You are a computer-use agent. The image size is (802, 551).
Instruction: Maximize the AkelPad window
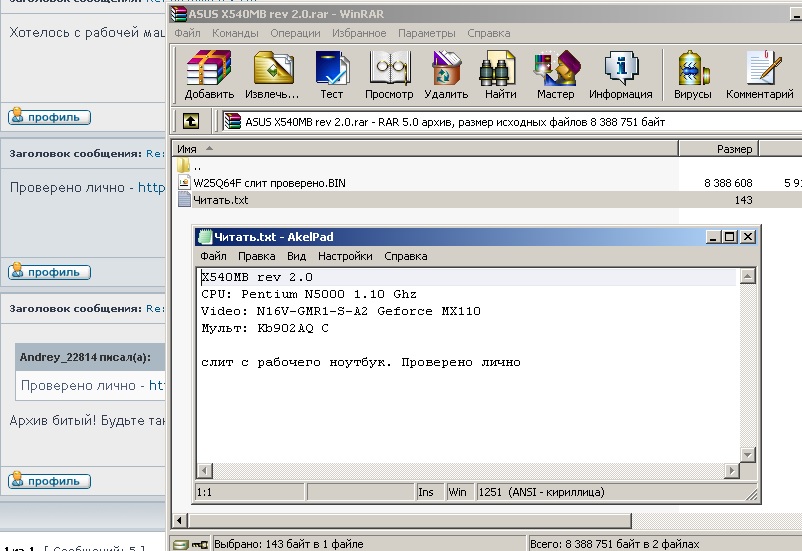coord(730,237)
